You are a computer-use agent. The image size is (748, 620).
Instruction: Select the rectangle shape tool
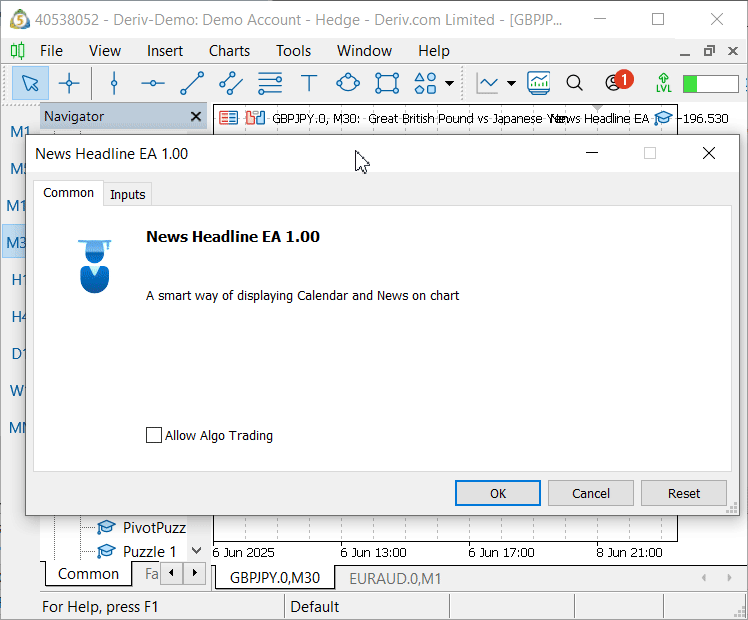pos(387,83)
